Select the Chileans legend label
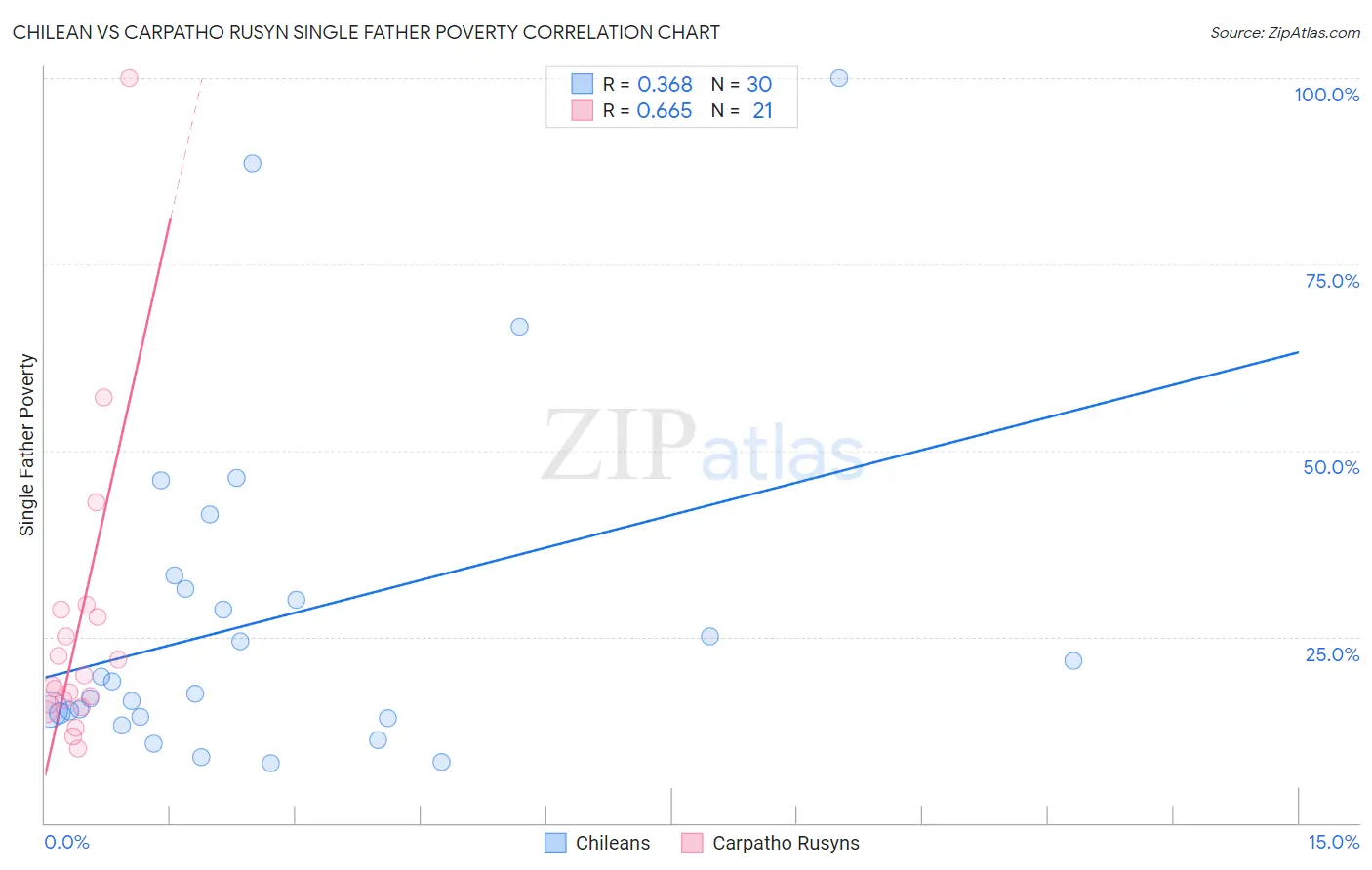 [613, 843]
